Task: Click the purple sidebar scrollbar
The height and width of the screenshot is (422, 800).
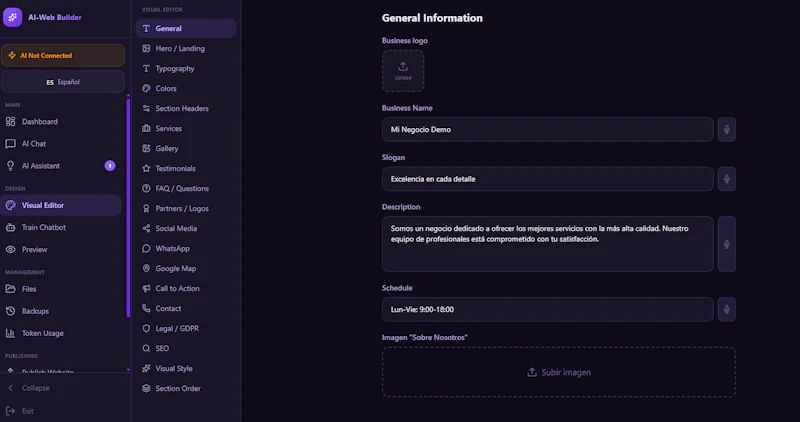Action: tap(128, 208)
